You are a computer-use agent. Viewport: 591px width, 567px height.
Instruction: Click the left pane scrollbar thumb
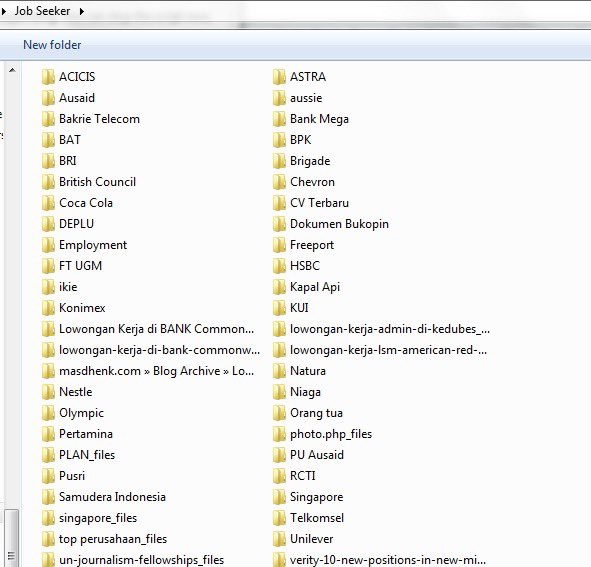click(12, 538)
